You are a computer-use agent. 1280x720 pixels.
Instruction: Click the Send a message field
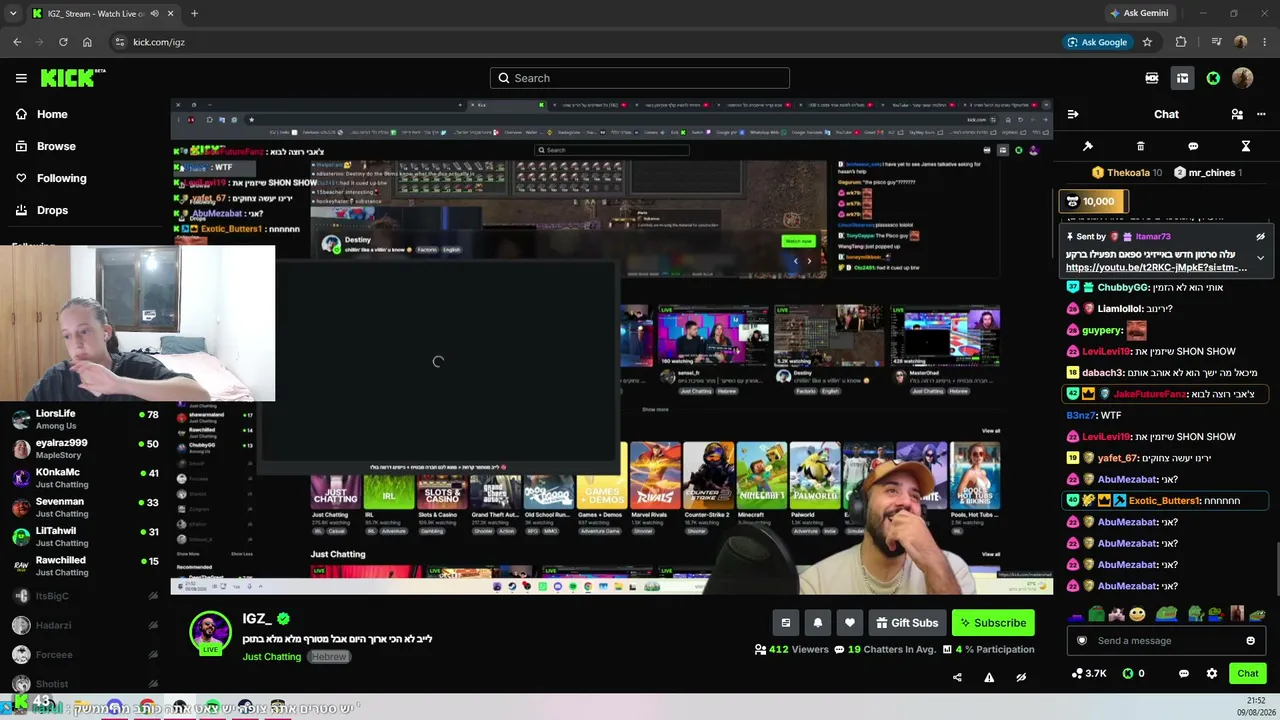click(x=1167, y=641)
